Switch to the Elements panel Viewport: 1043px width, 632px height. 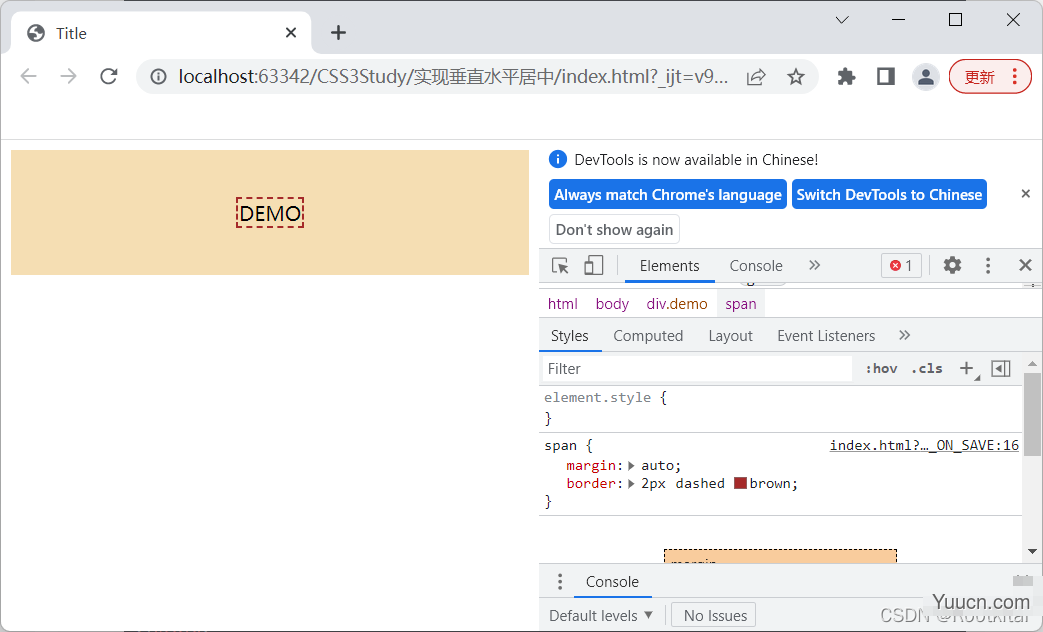point(669,265)
